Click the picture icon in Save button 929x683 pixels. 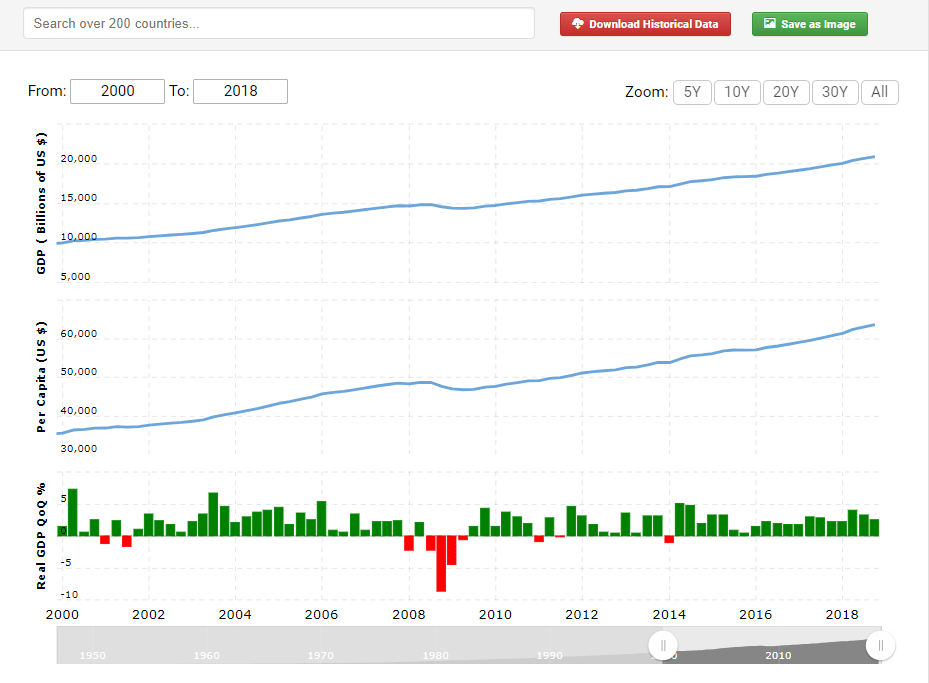coord(769,24)
